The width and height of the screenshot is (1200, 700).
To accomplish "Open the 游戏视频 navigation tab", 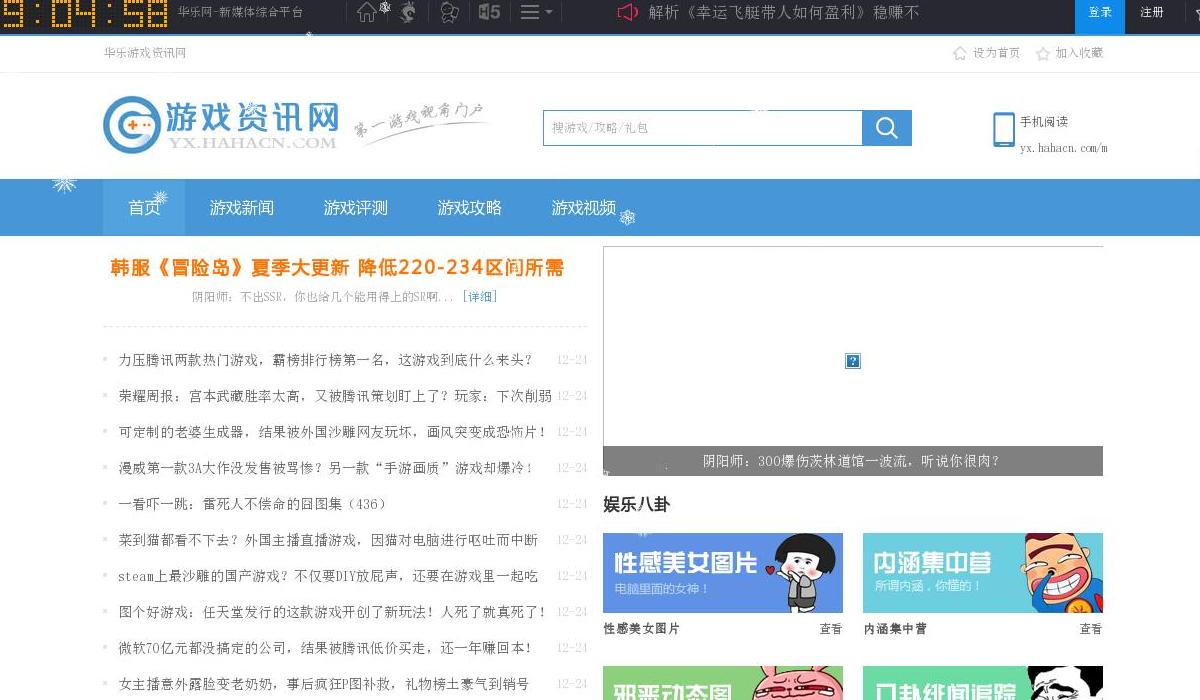I will pos(583,208).
